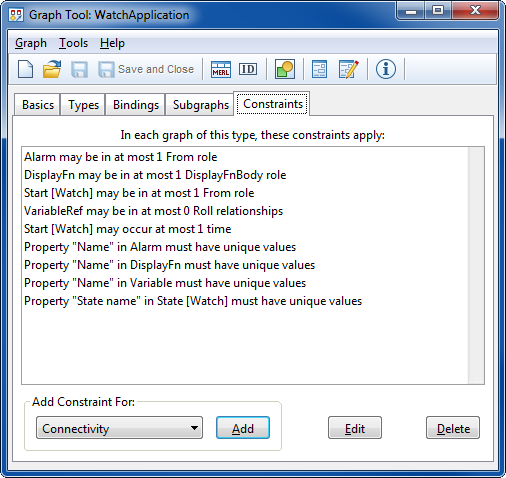
Task: Open the symbol editor shapes icon
Action: click(x=285, y=69)
